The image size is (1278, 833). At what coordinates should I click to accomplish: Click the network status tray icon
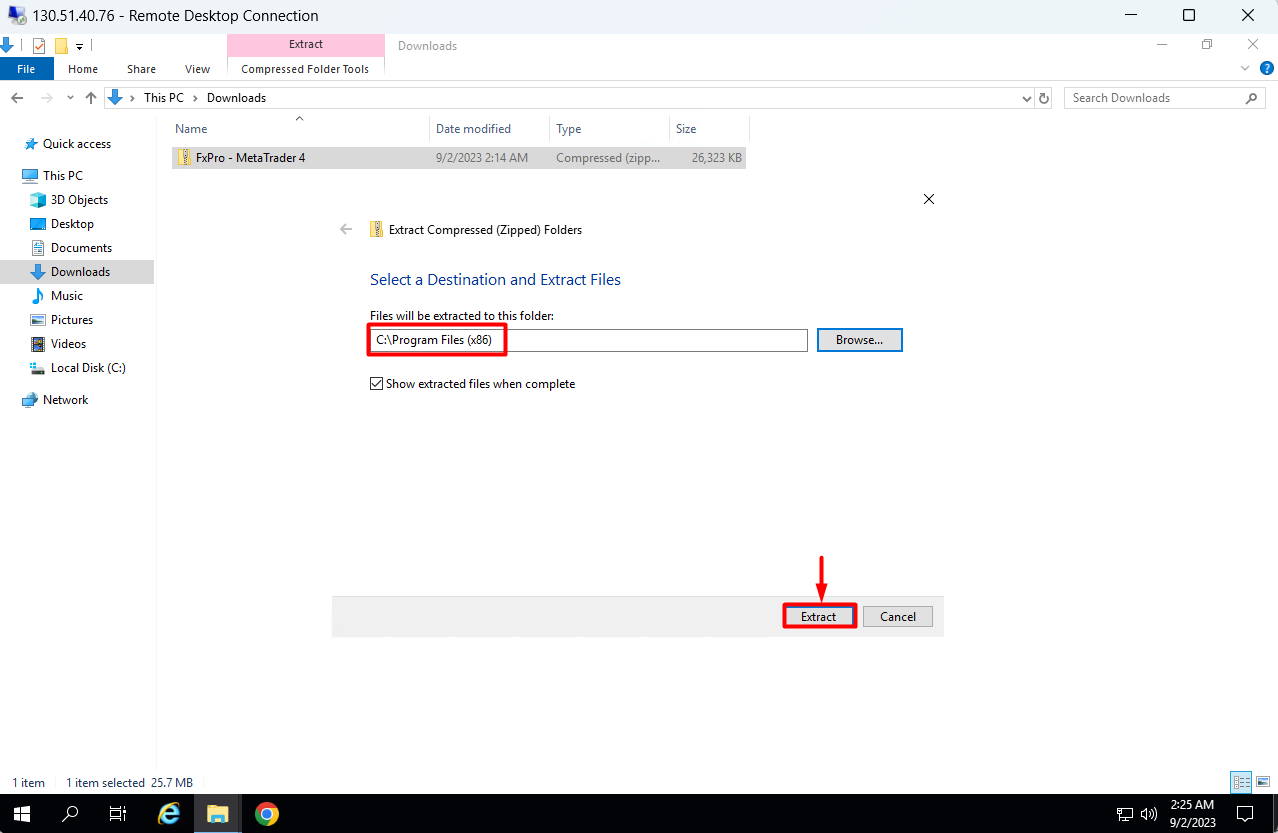tap(1124, 813)
